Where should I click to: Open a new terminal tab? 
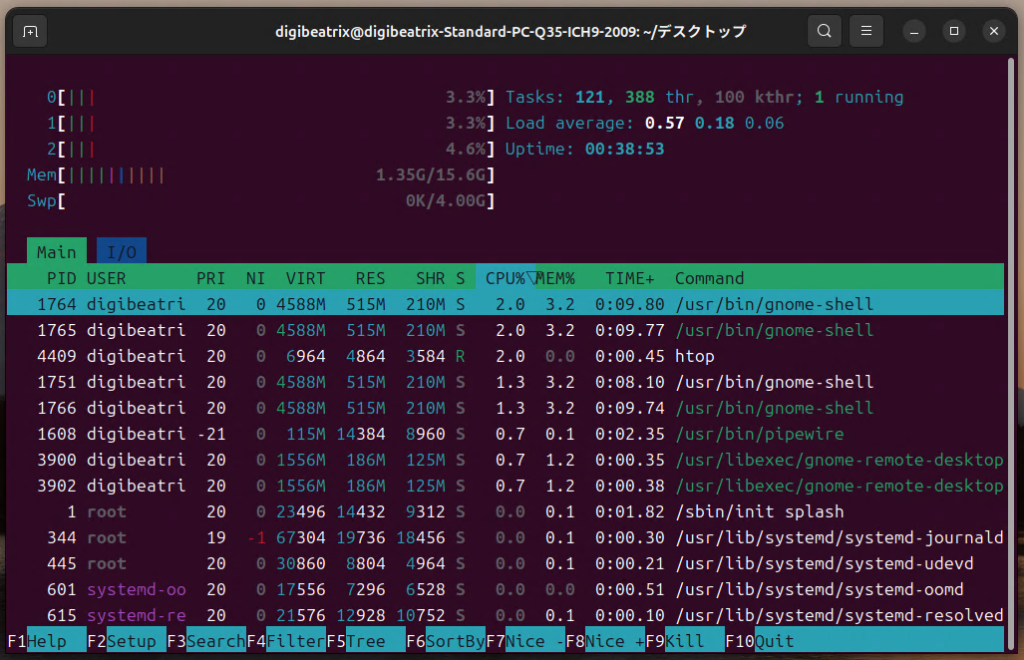(29, 30)
